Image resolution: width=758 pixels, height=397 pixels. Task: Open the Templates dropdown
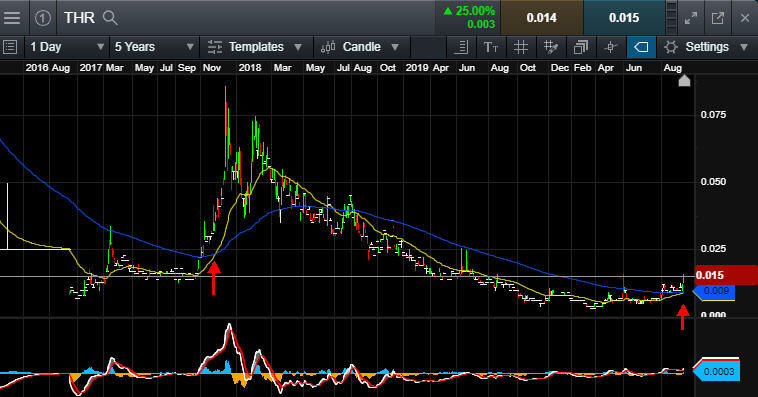tap(256, 47)
